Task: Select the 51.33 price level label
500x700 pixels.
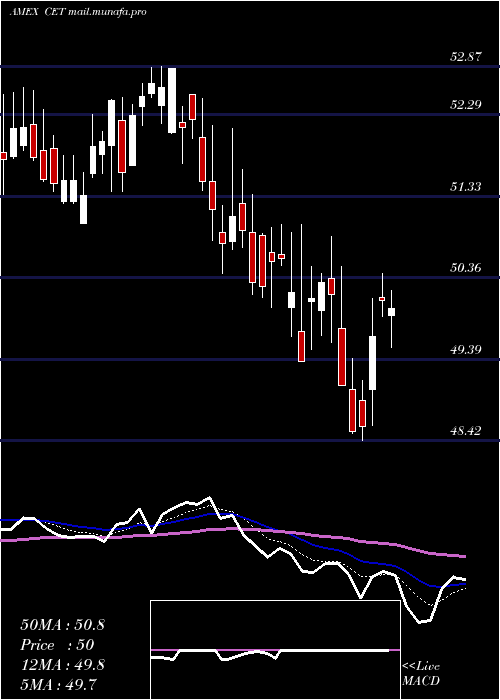Action: 466,186
